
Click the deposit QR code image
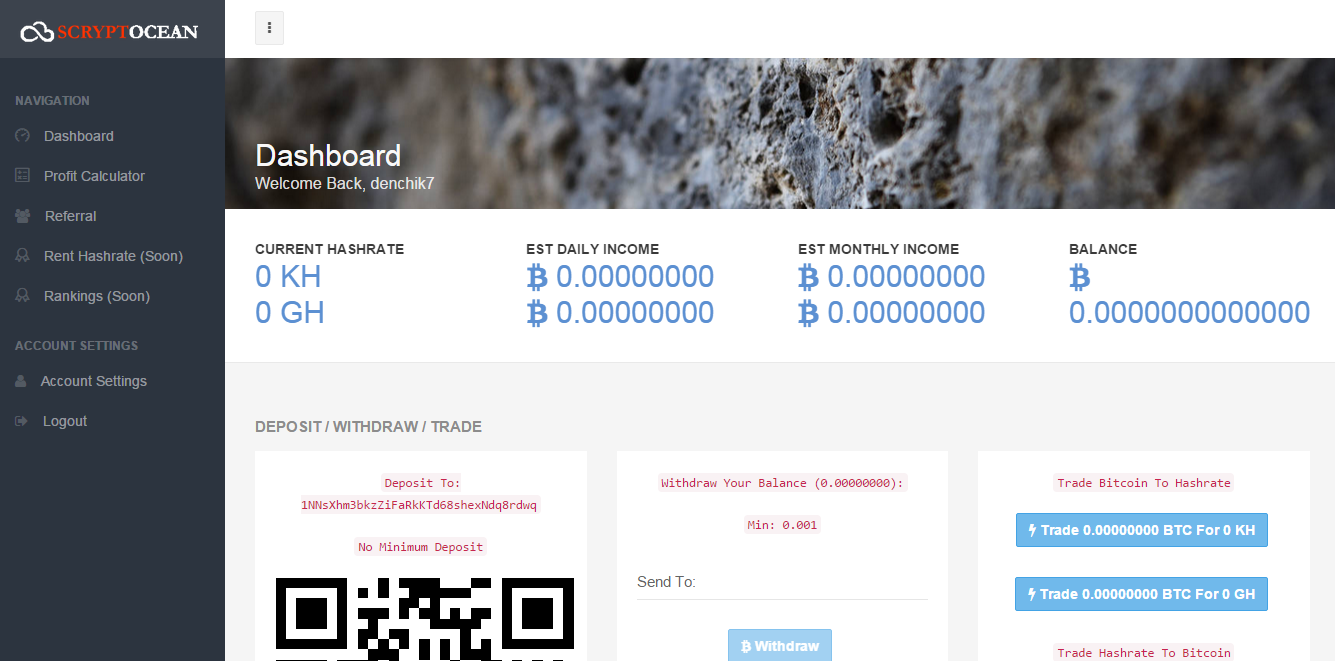point(424,618)
